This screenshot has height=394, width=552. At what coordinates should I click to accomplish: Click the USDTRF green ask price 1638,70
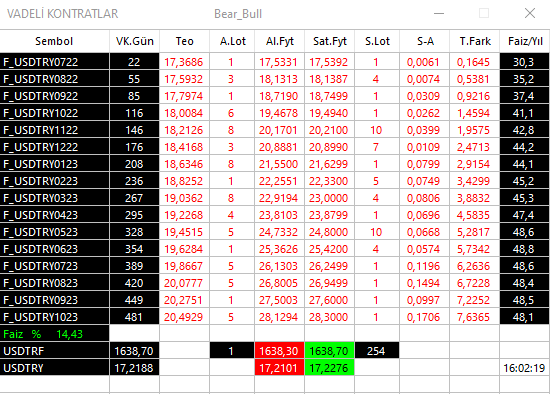[x=329, y=351]
